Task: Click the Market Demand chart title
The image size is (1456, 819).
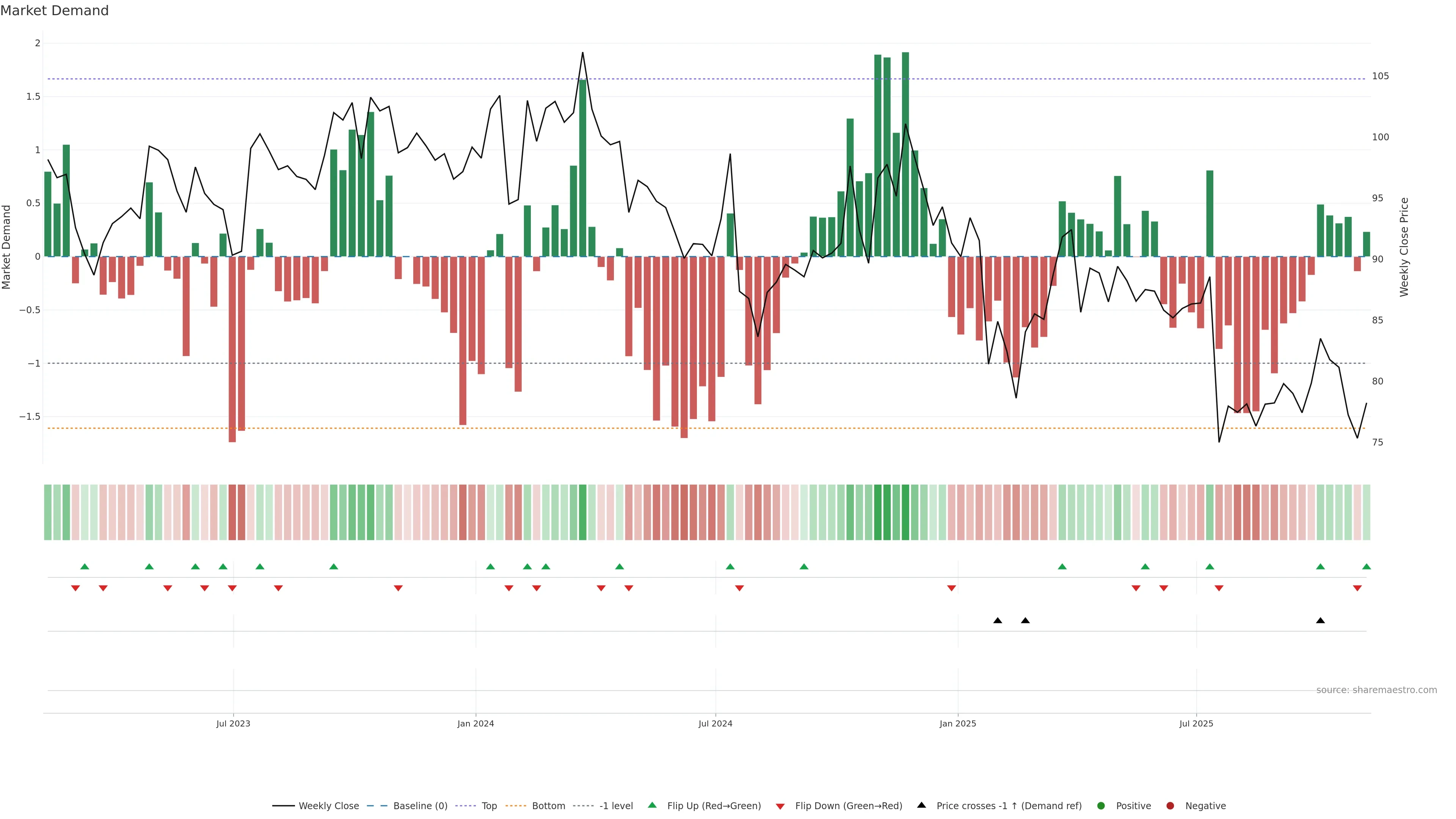Action: (54, 11)
